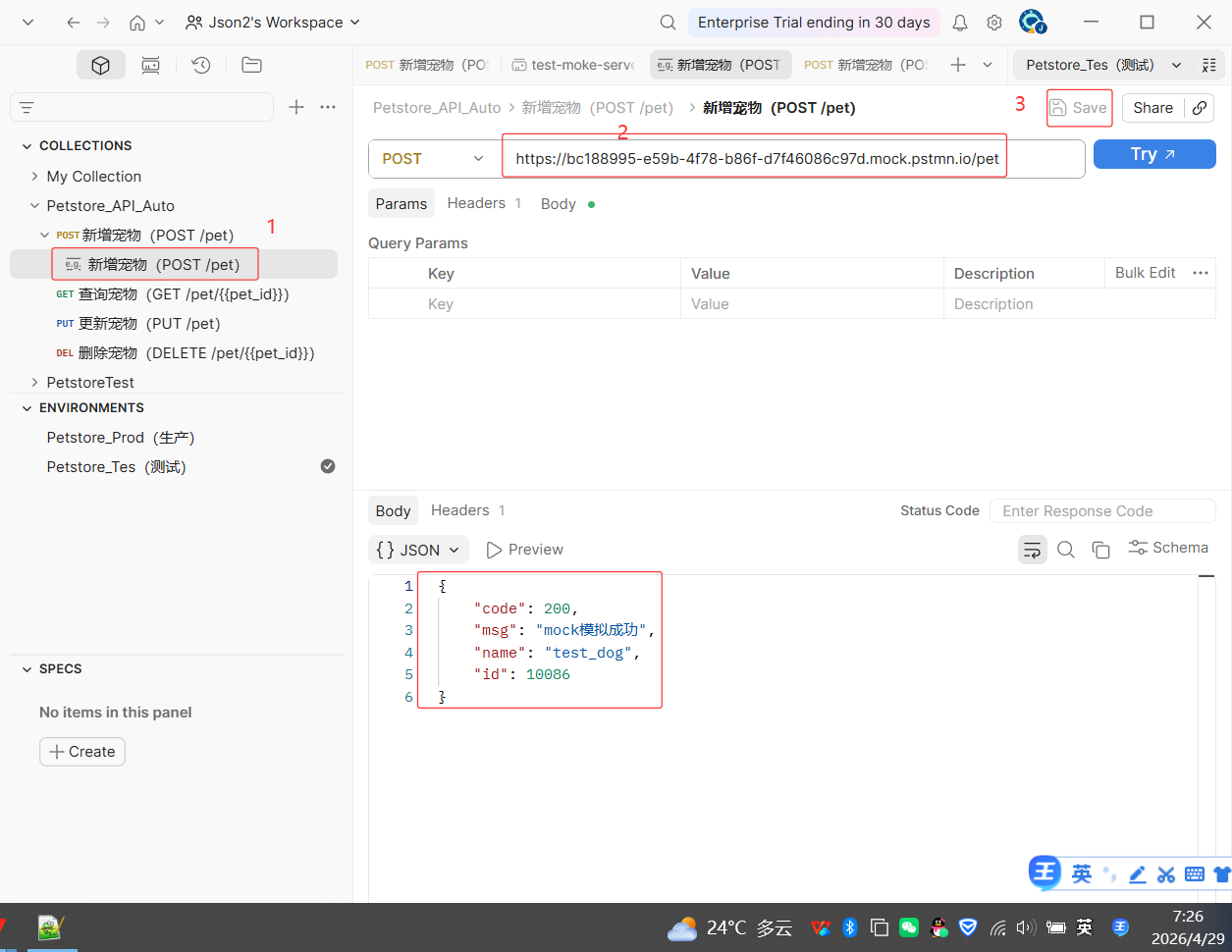Collapse the Petstore_API_Auto collection
Image resolution: width=1232 pixels, height=952 pixels.
coord(35,205)
